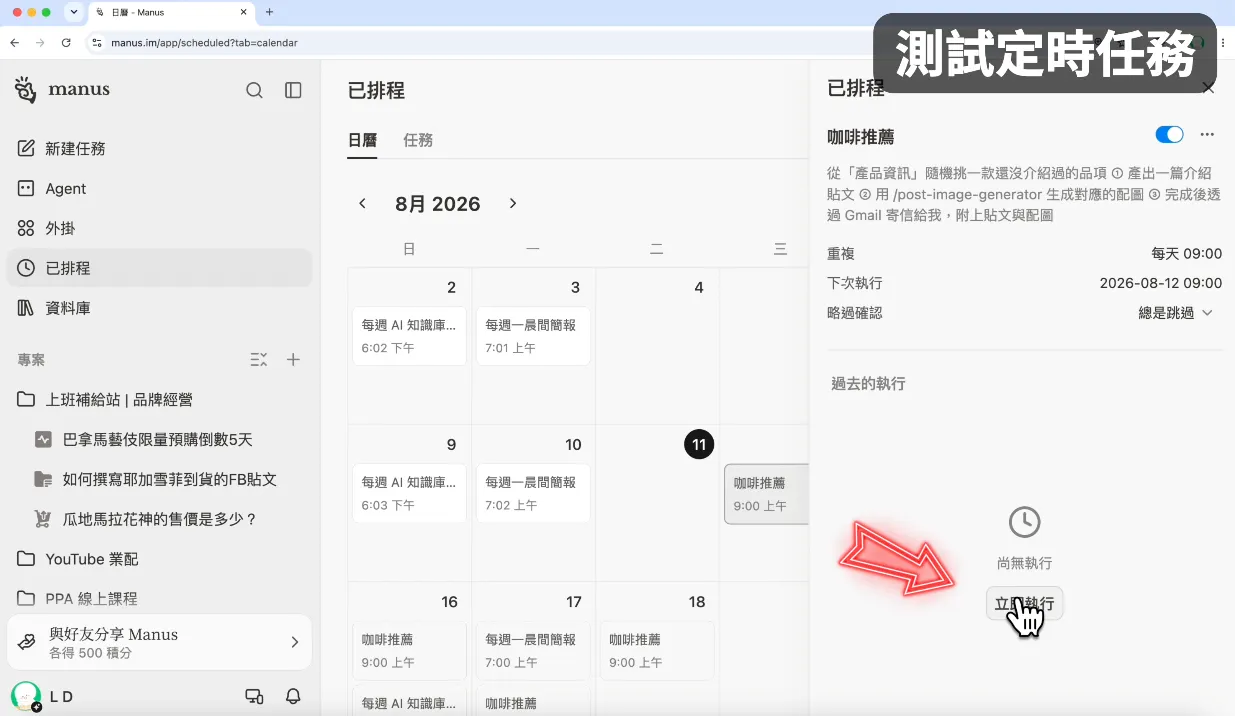The height and width of the screenshot is (716, 1235).
Task: Open task 巴拿馬藝伎限量預購倒數5天
Action: pyautogui.click(x=160, y=439)
